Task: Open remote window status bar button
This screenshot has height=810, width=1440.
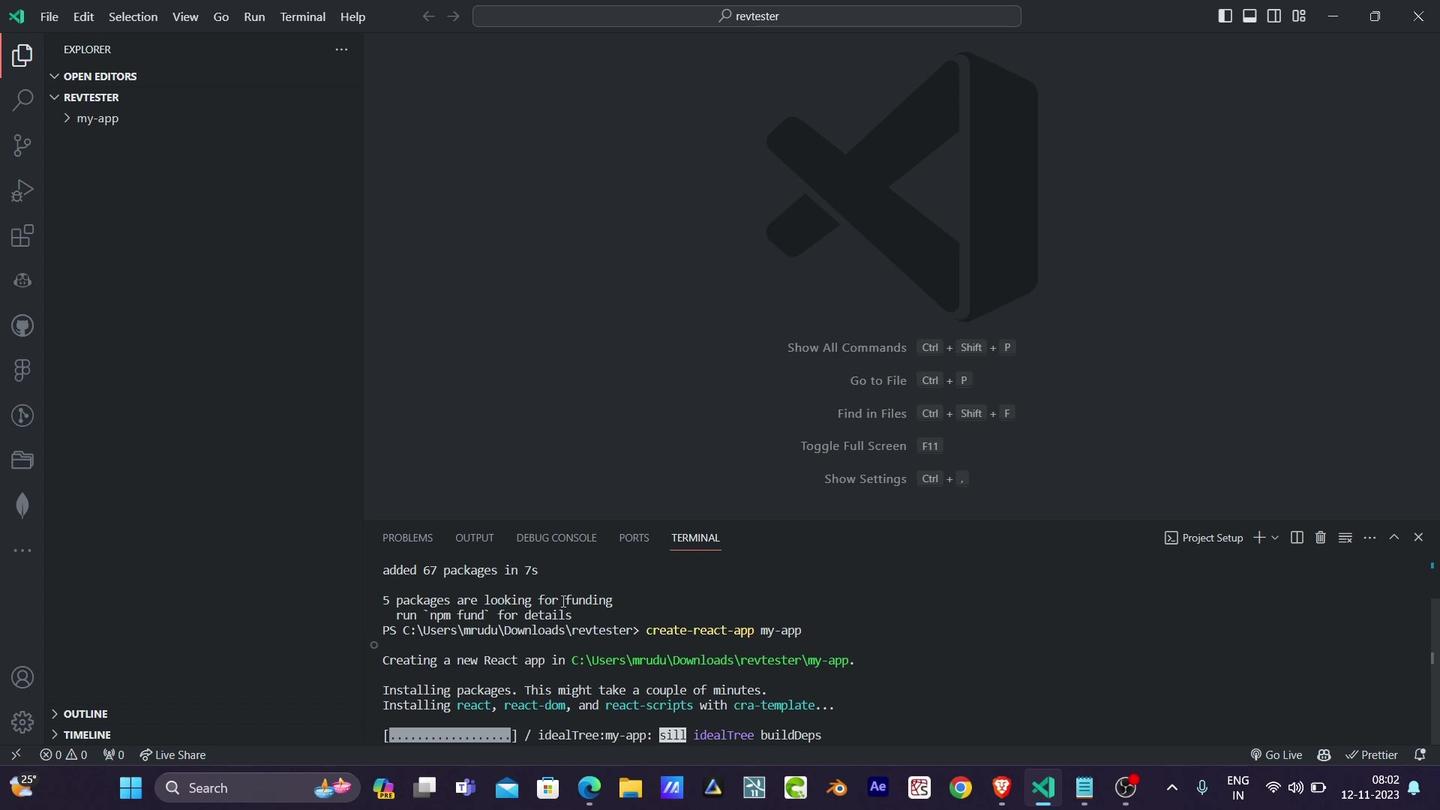Action: point(15,755)
